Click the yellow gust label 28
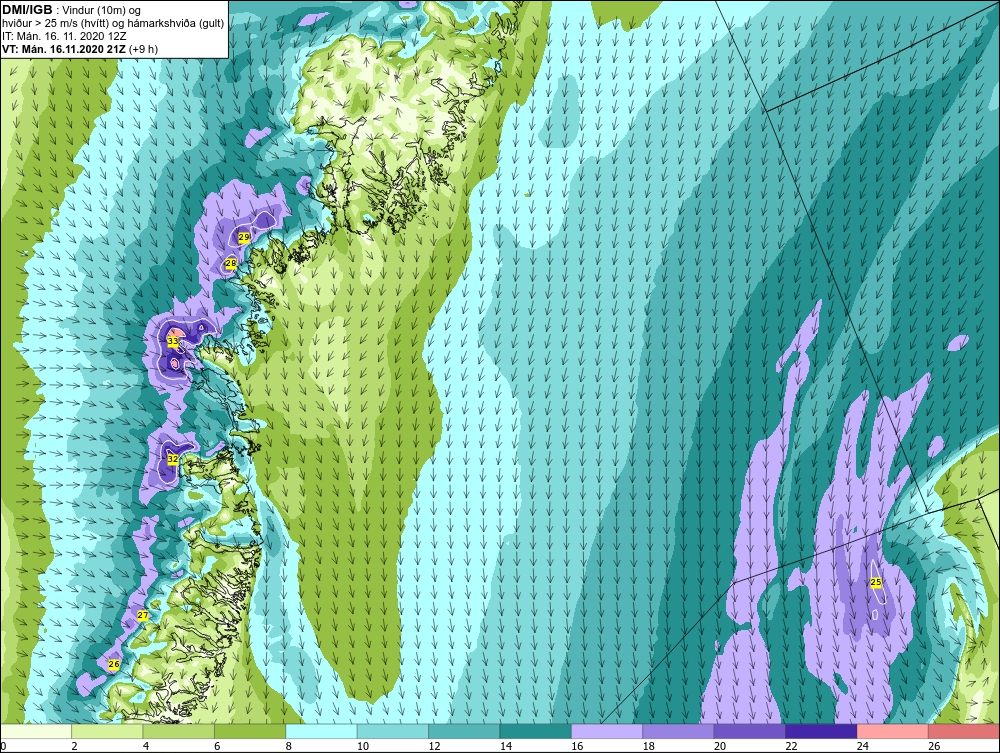Screen dimensions: 1000x753 [231, 263]
